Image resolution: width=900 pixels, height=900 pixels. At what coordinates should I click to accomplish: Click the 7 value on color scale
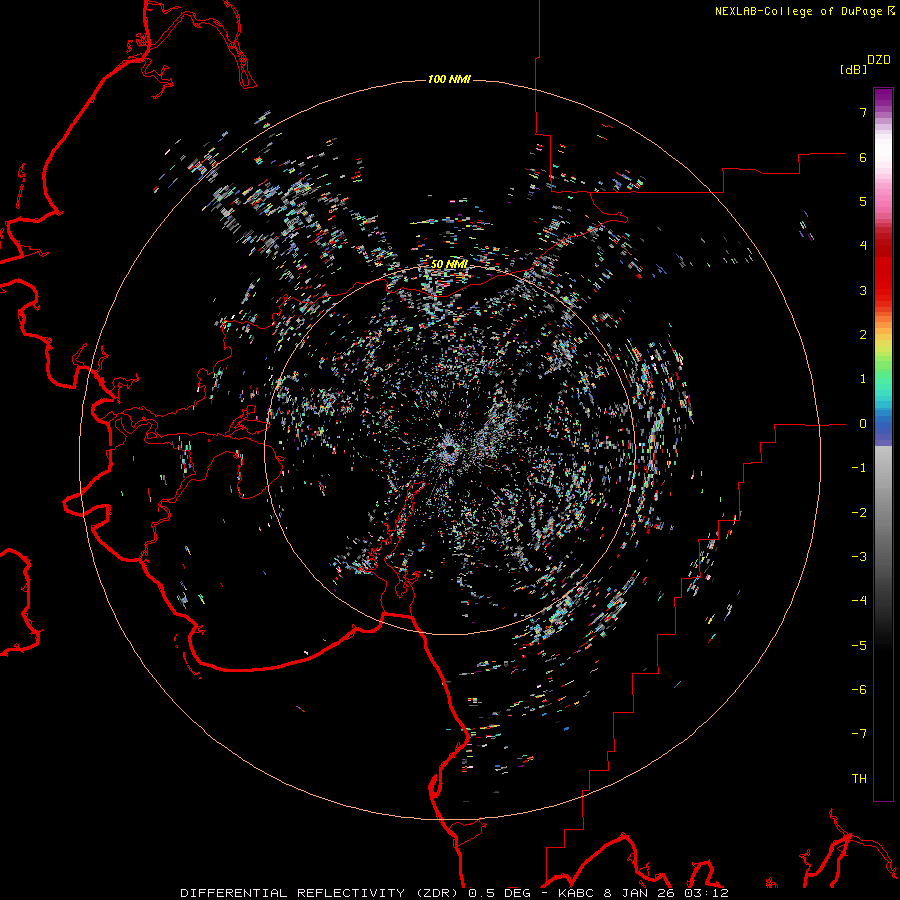[x=863, y=112]
